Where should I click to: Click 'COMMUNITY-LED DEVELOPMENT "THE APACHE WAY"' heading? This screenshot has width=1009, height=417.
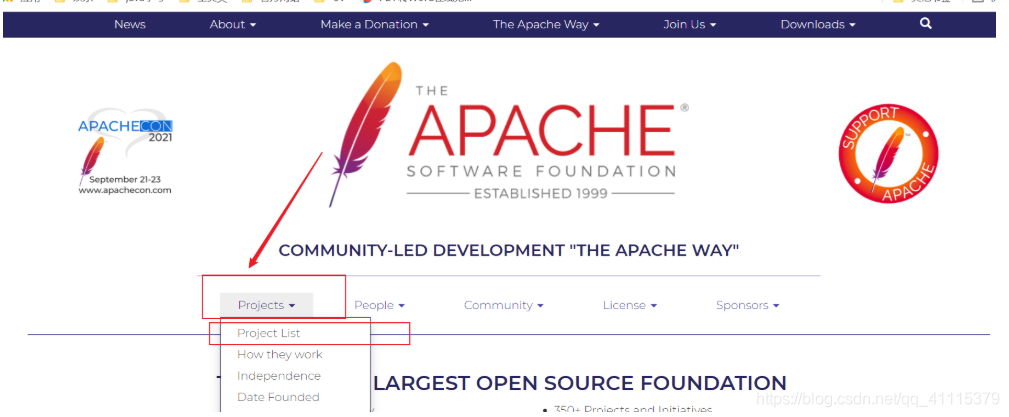pyautogui.click(x=509, y=250)
